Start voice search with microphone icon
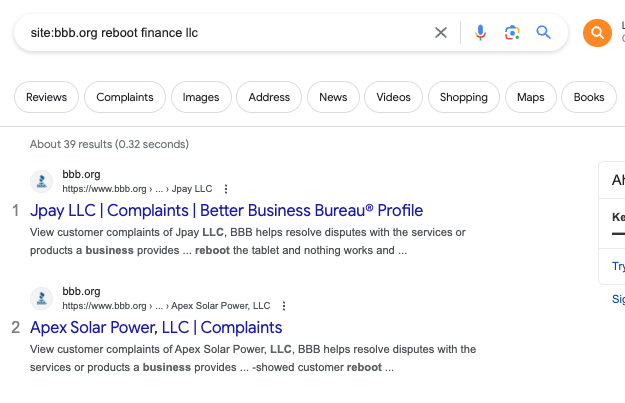The image size is (625, 403). tap(480, 33)
